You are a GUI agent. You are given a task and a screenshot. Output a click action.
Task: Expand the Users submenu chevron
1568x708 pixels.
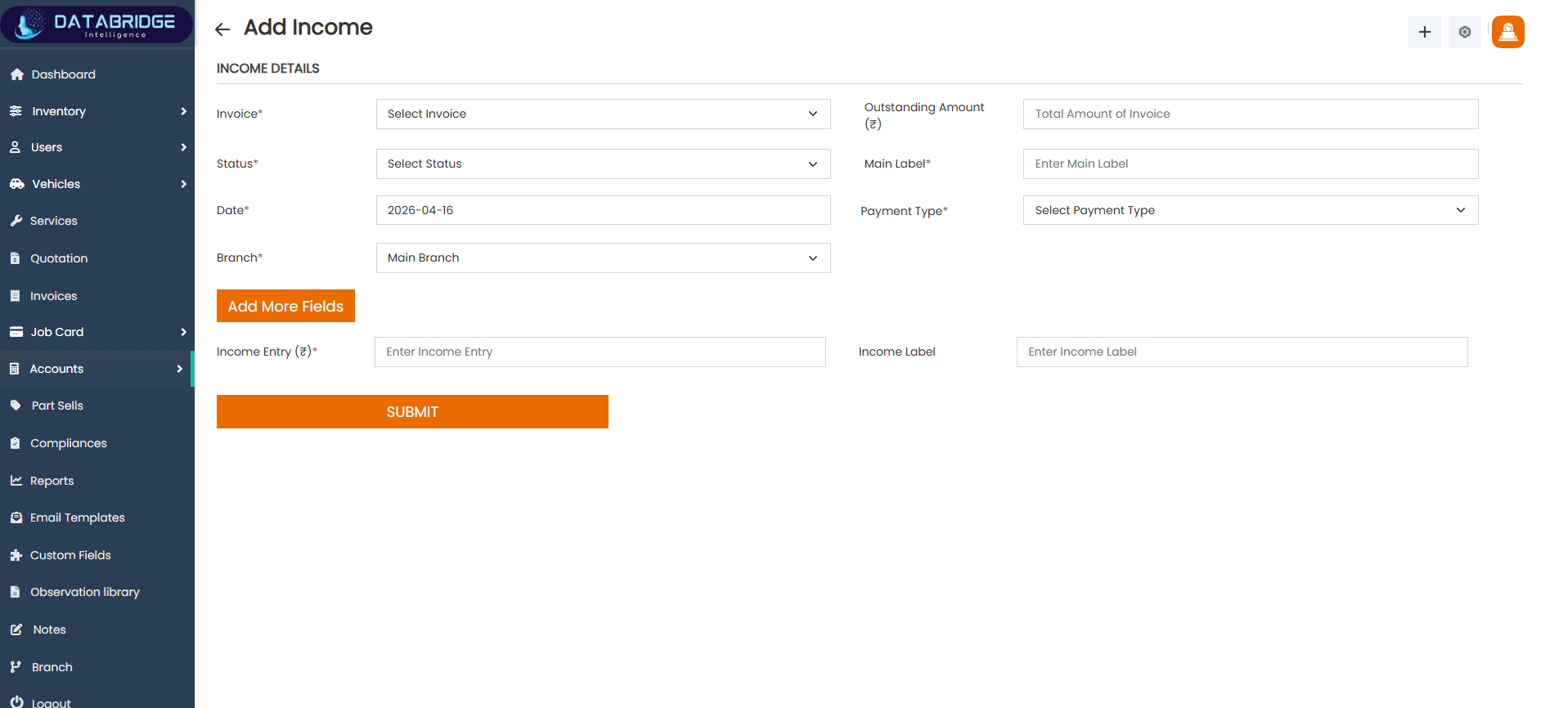click(x=183, y=147)
